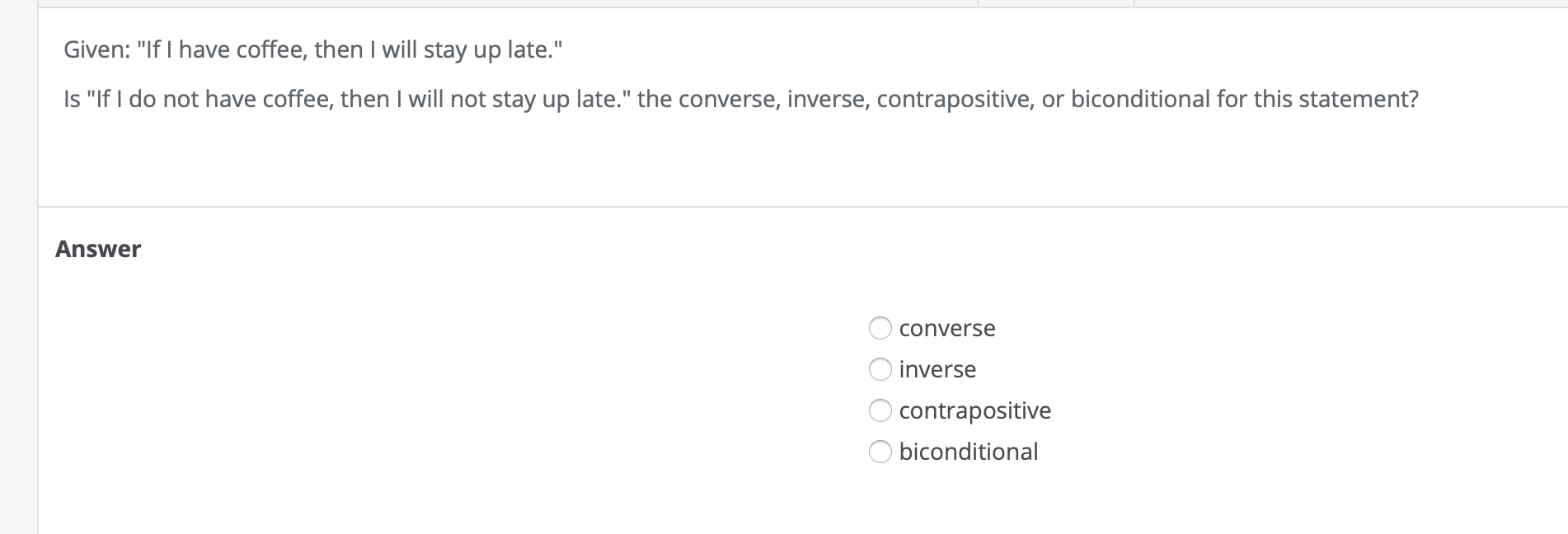1568x534 pixels.
Task: Click "inverse," within the question sentence
Action: coord(828,100)
